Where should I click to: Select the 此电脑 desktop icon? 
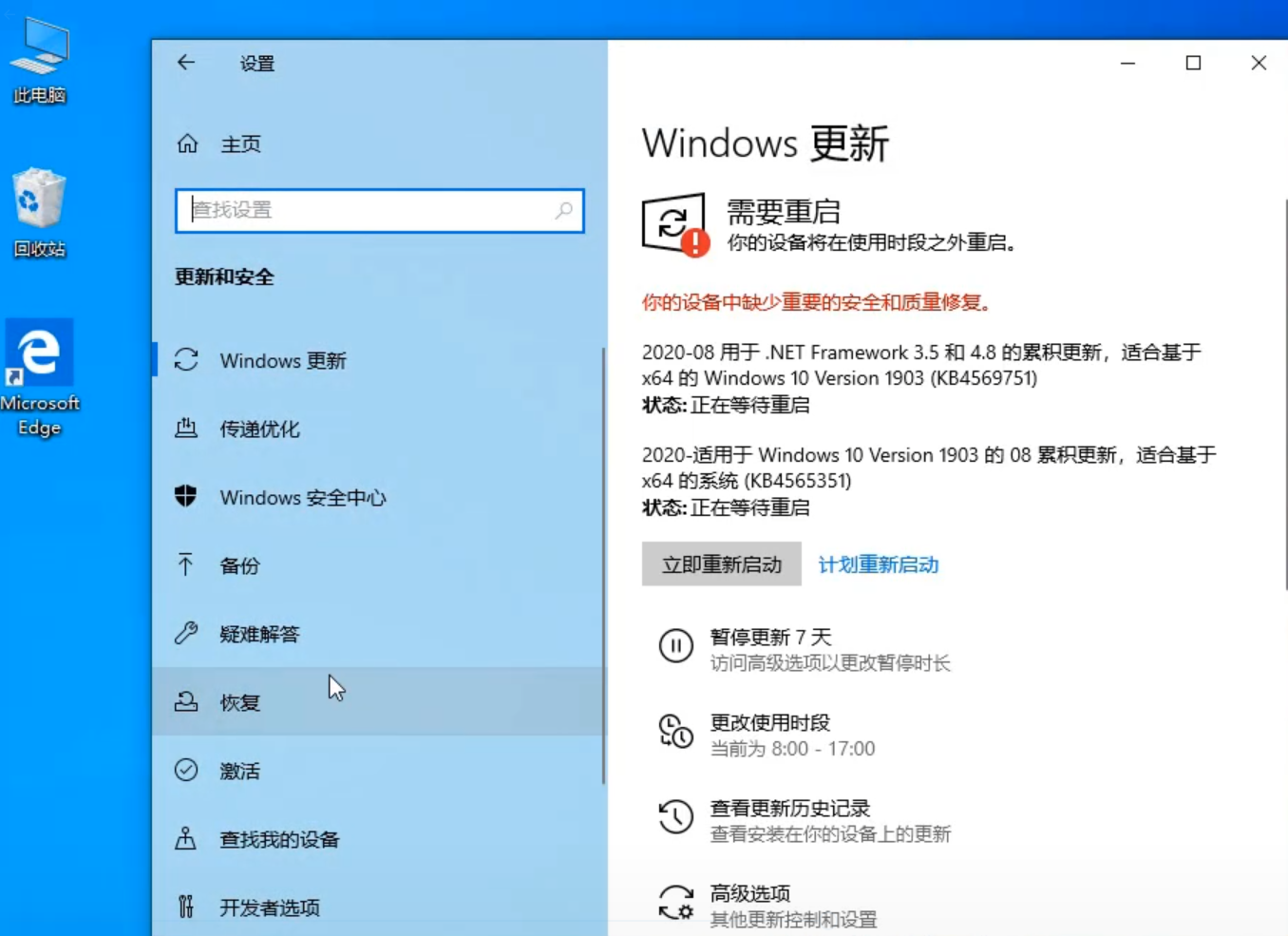pyautogui.click(x=40, y=60)
